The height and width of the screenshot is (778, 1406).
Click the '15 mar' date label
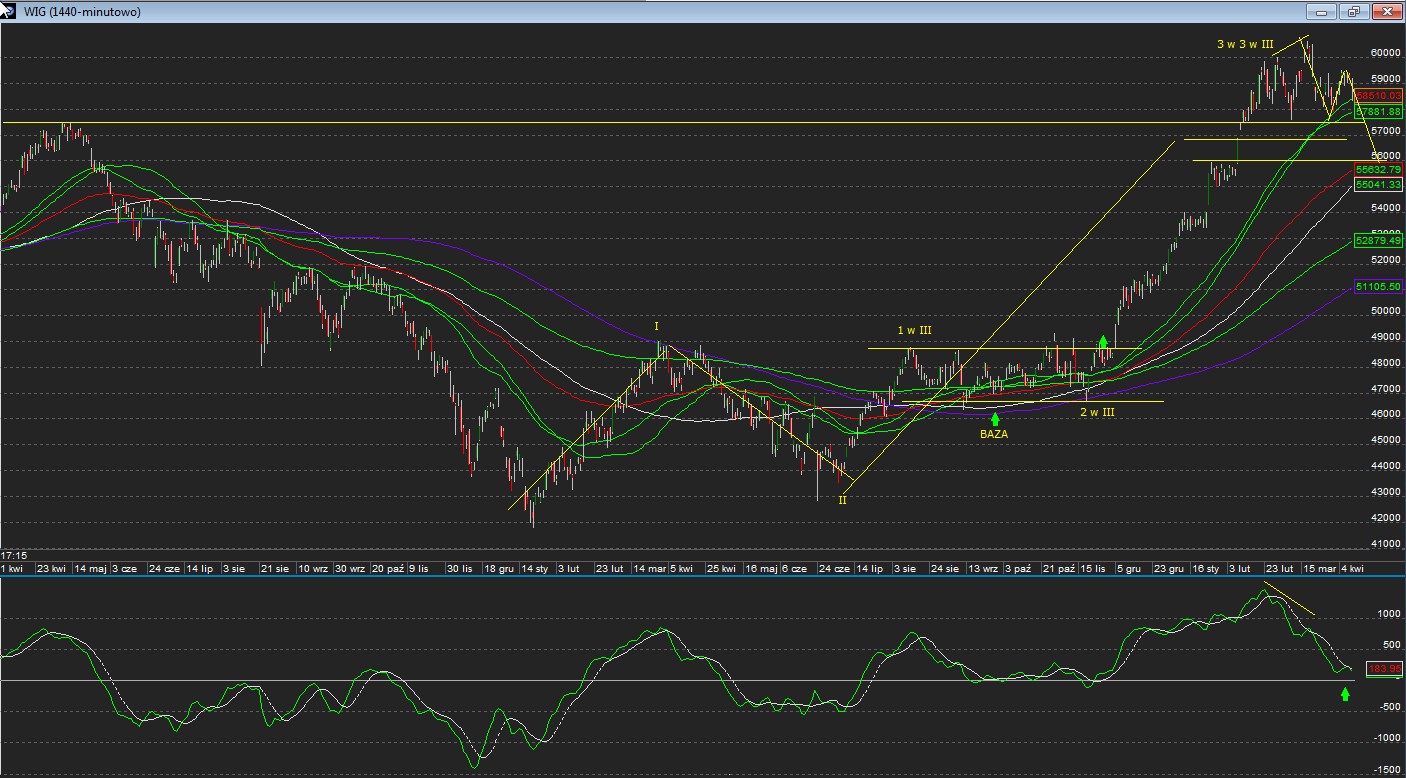(1319, 568)
